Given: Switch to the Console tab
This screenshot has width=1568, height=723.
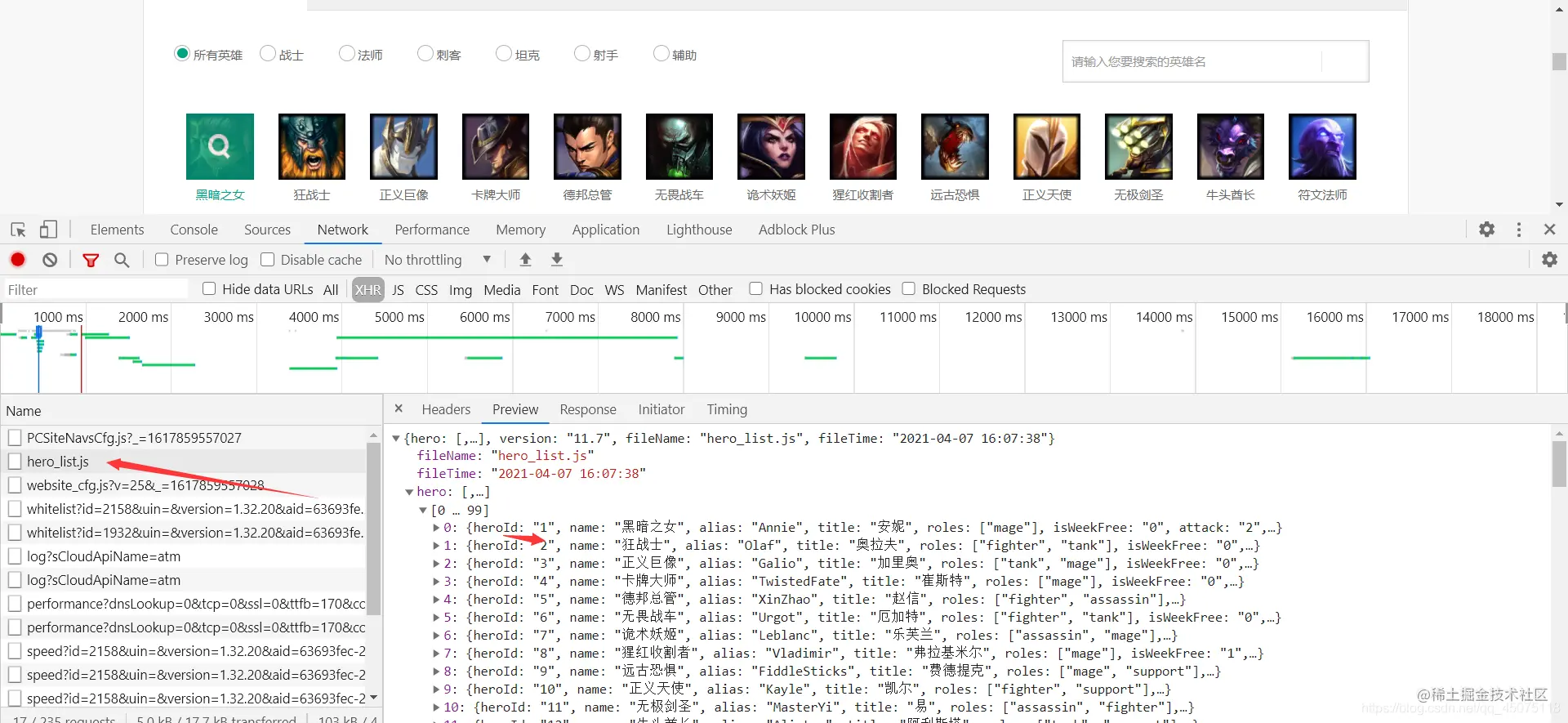Looking at the screenshot, I should tap(194, 230).
